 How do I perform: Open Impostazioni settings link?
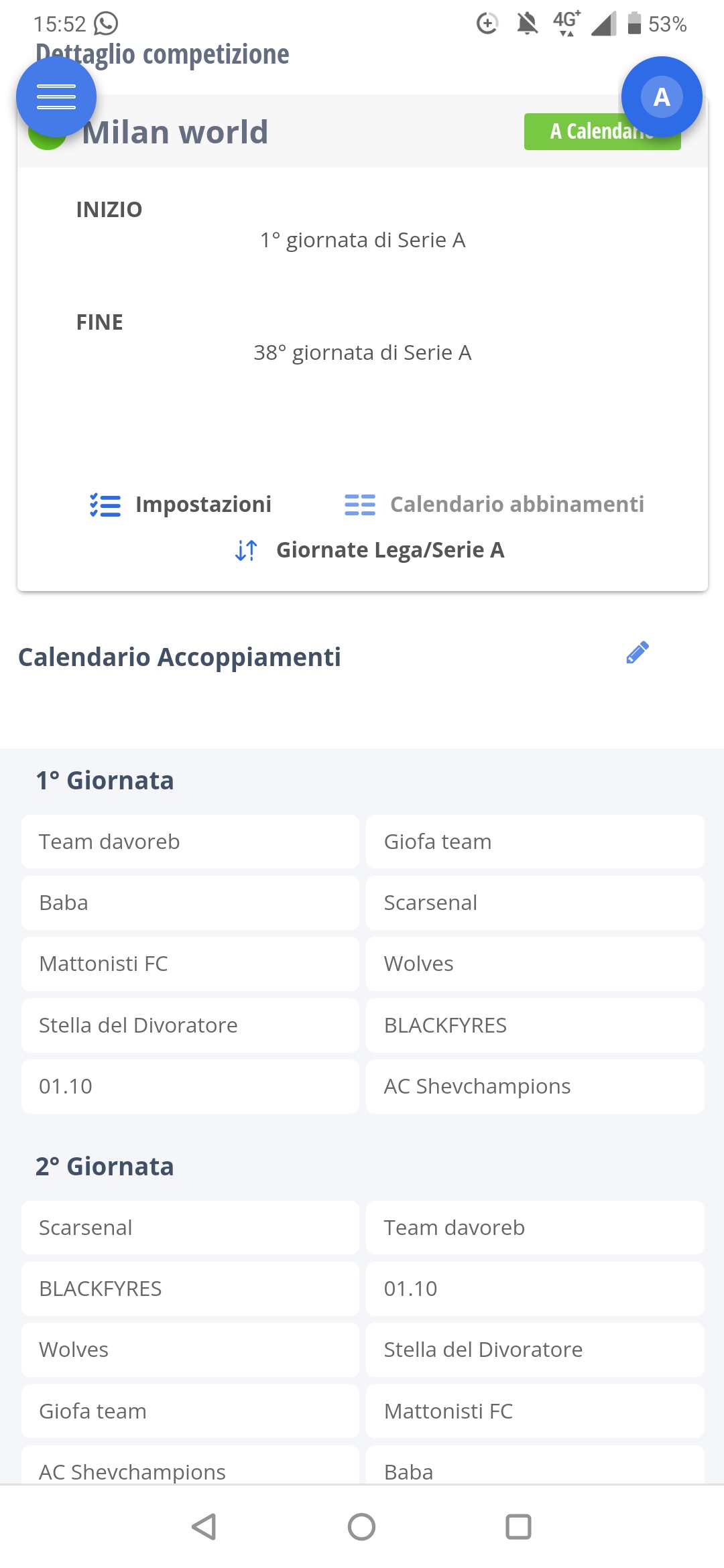pyautogui.click(x=203, y=505)
